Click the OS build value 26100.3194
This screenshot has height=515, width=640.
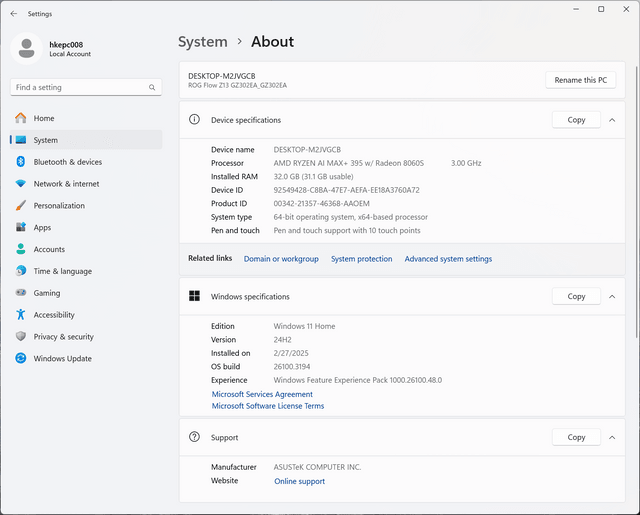(x=292, y=366)
